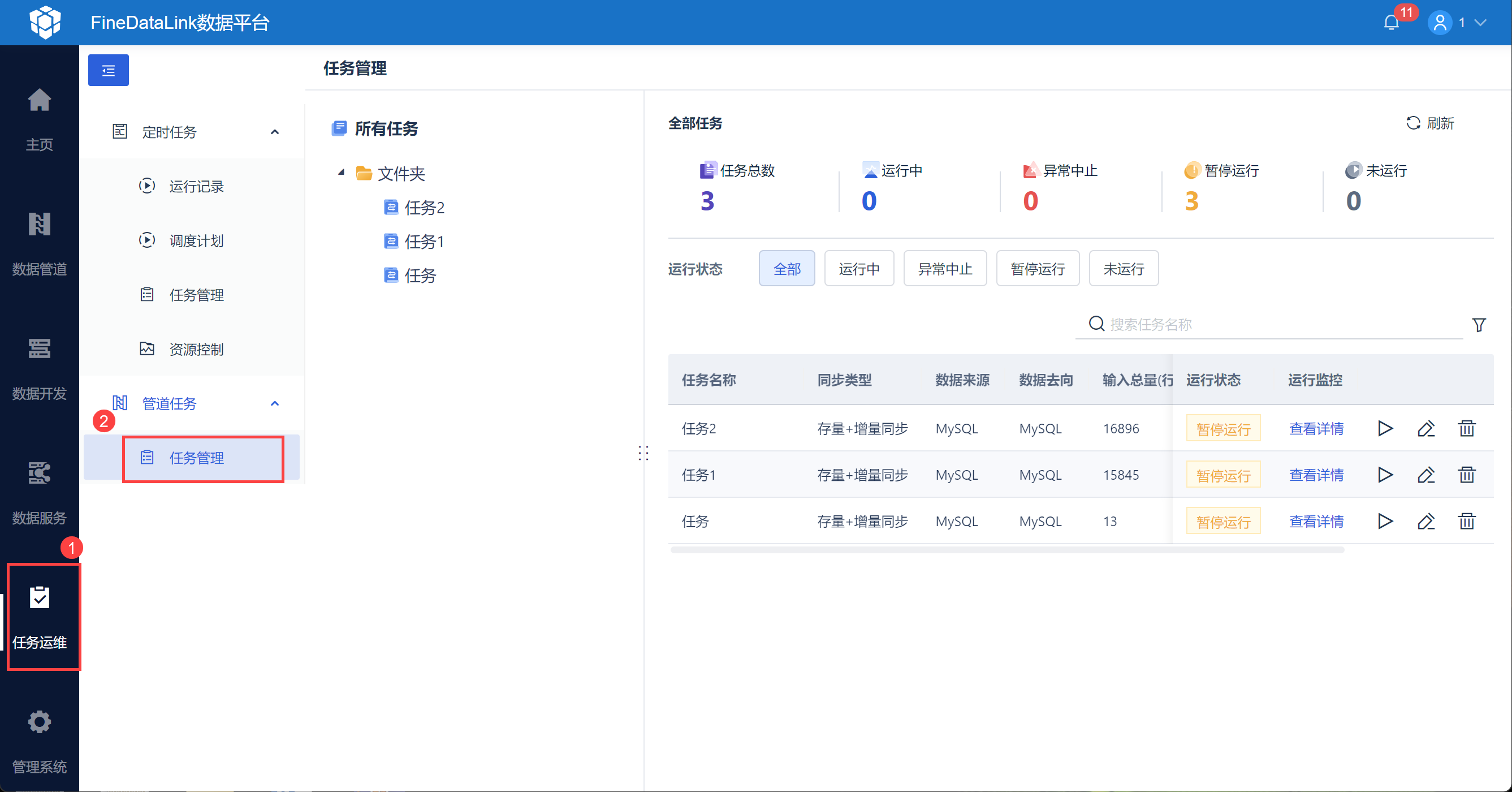Collapse sidebar with the menu fold icon
Screen dimensions: 1512x792
pos(108,71)
